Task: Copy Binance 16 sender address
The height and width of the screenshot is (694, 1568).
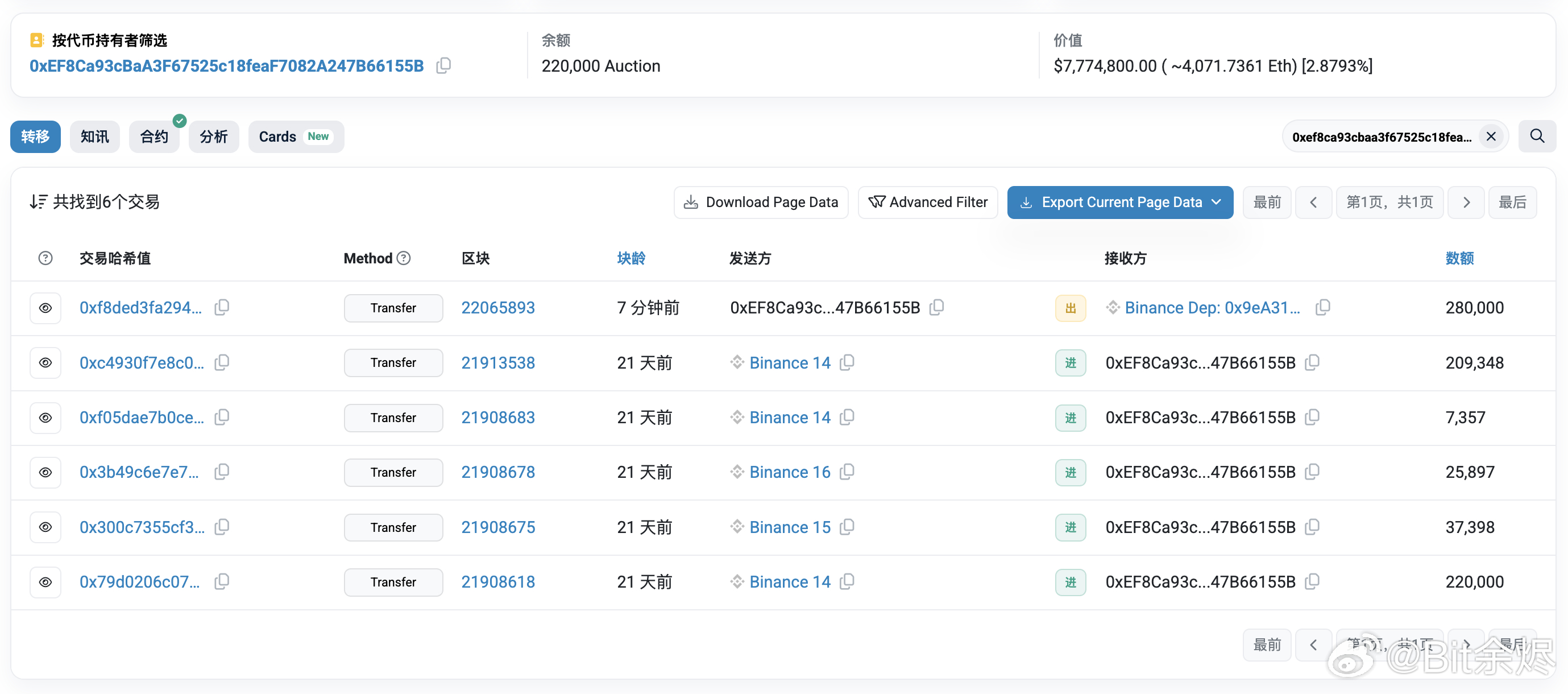Action: [847, 472]
